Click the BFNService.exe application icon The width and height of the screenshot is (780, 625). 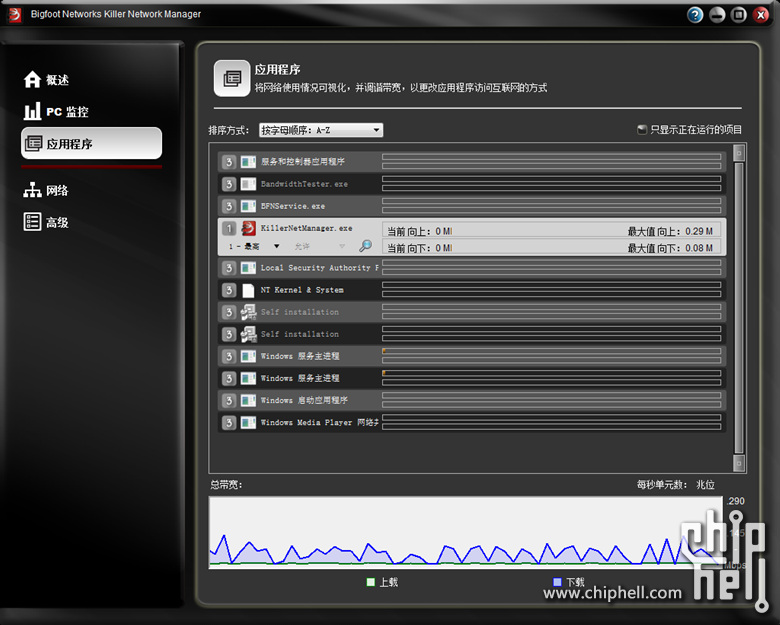(248, 206)
